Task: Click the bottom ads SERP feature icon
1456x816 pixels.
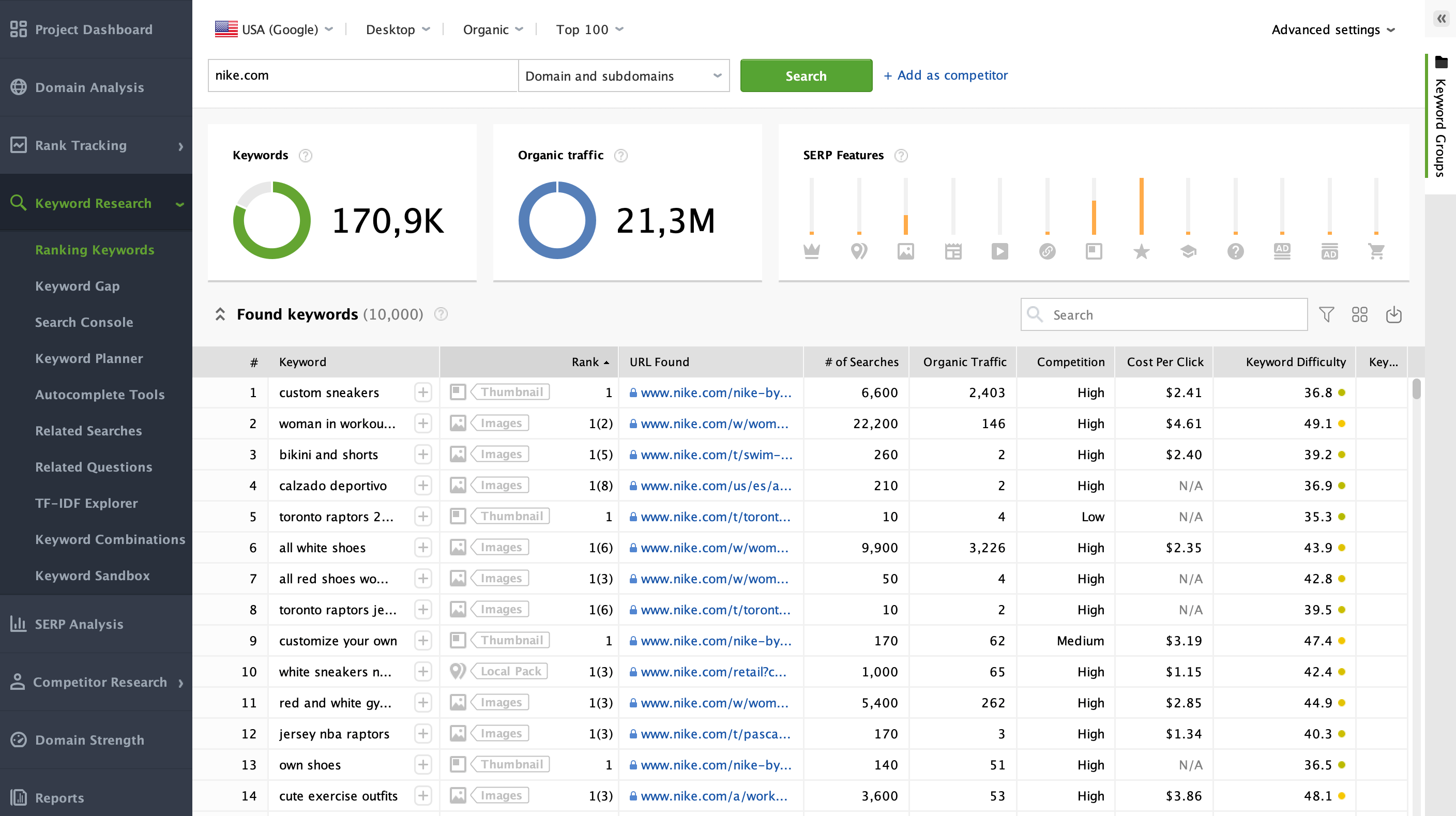Action: (1329, 251)
